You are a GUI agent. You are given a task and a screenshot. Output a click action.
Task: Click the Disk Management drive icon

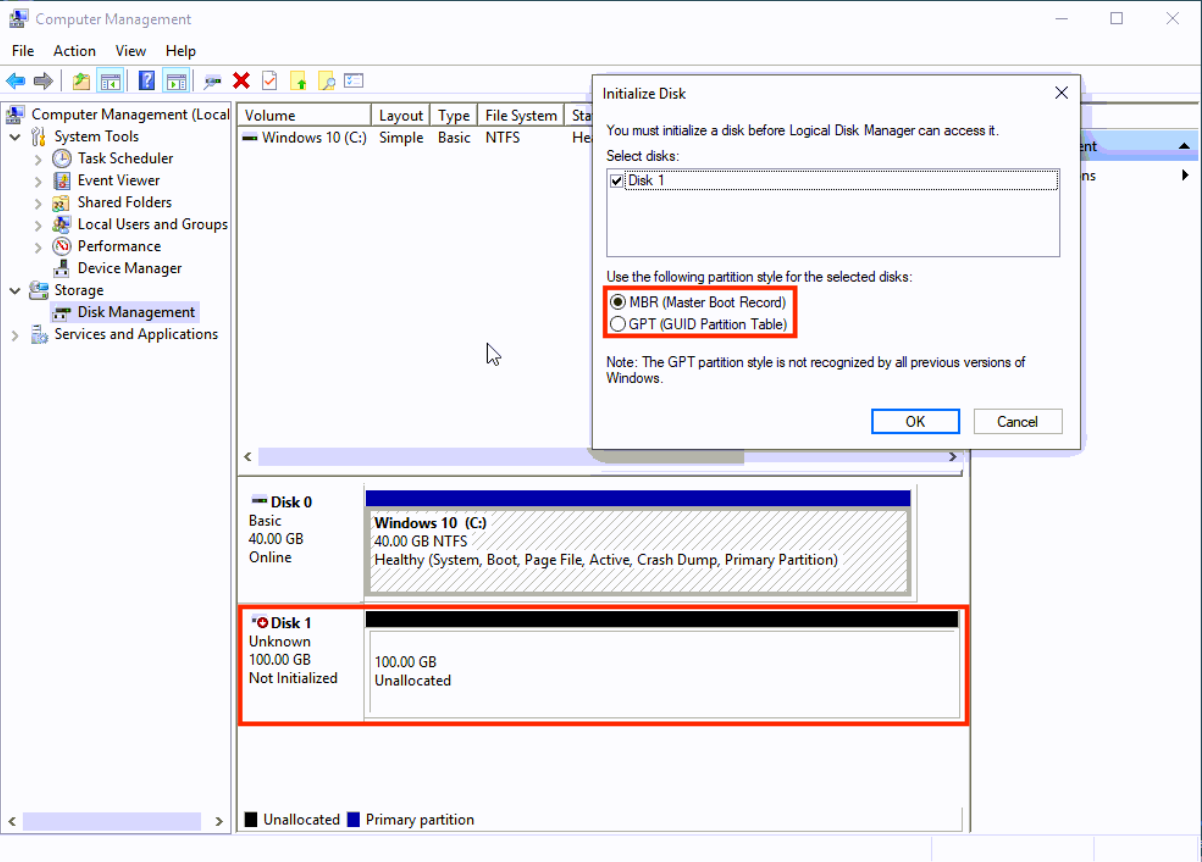click(62, 312)
